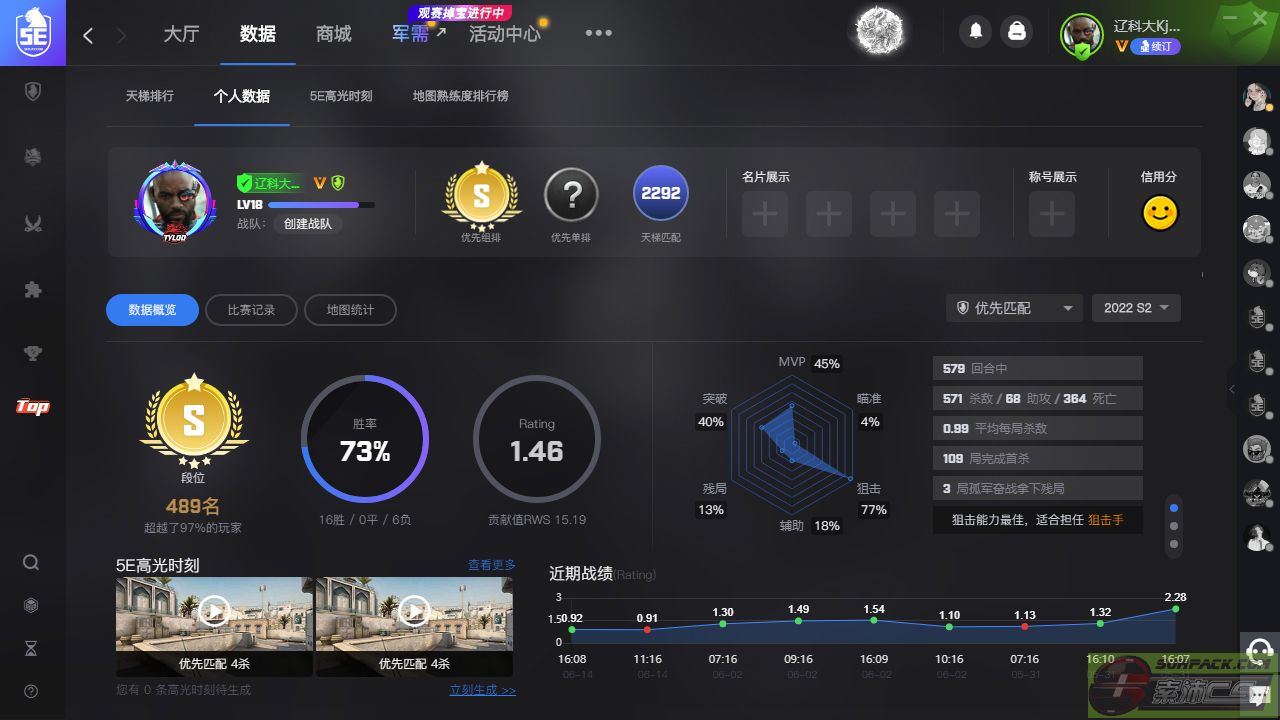Click the 查看更多 link
This screenshot has height=720, width=1280.
coord(492,565)
